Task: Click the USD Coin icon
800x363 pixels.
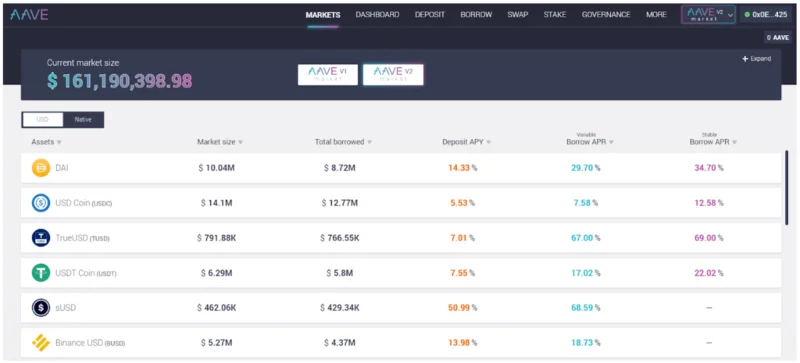Action: pos(41,203)
